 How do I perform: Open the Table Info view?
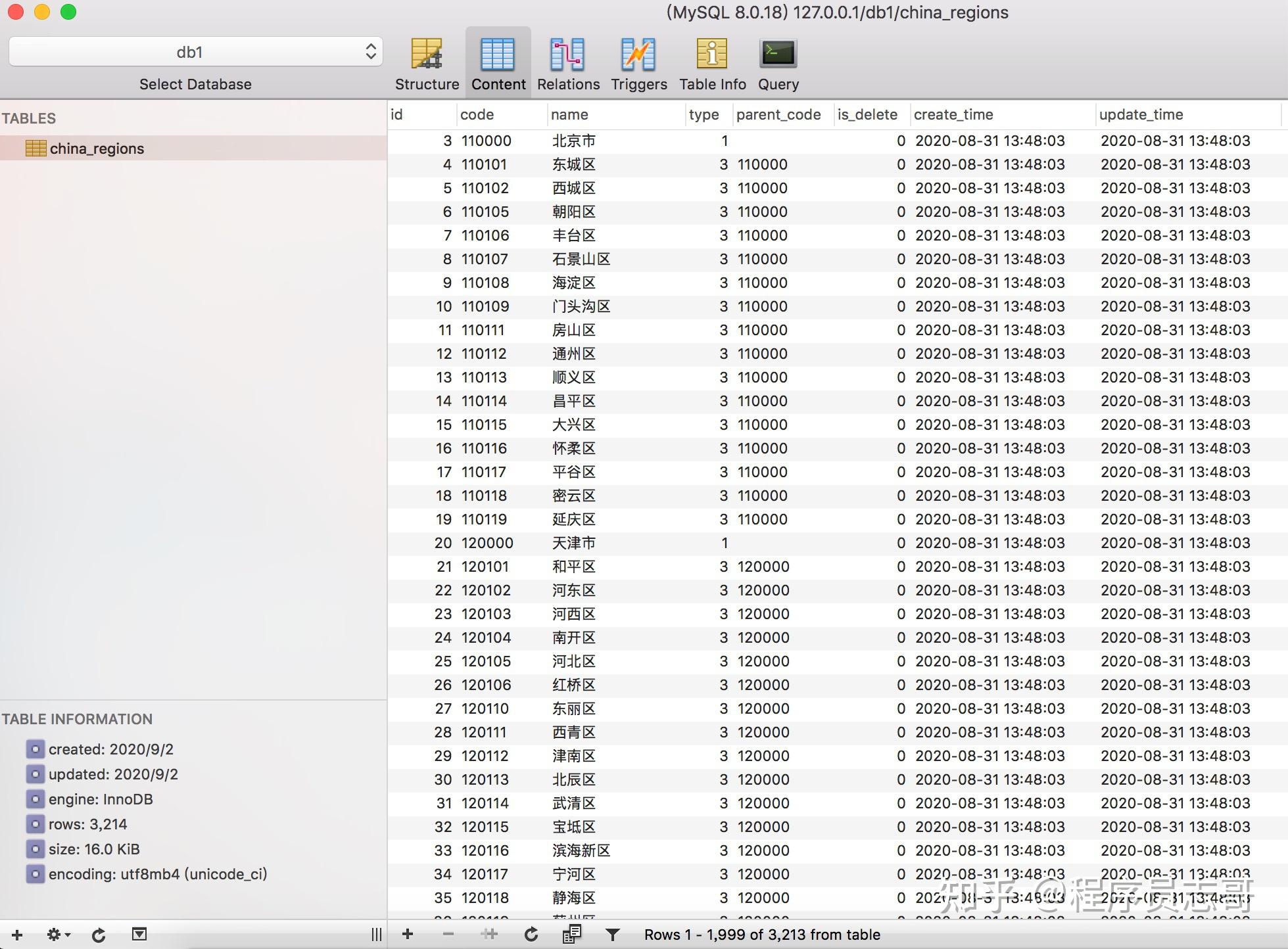coord(713,64)
